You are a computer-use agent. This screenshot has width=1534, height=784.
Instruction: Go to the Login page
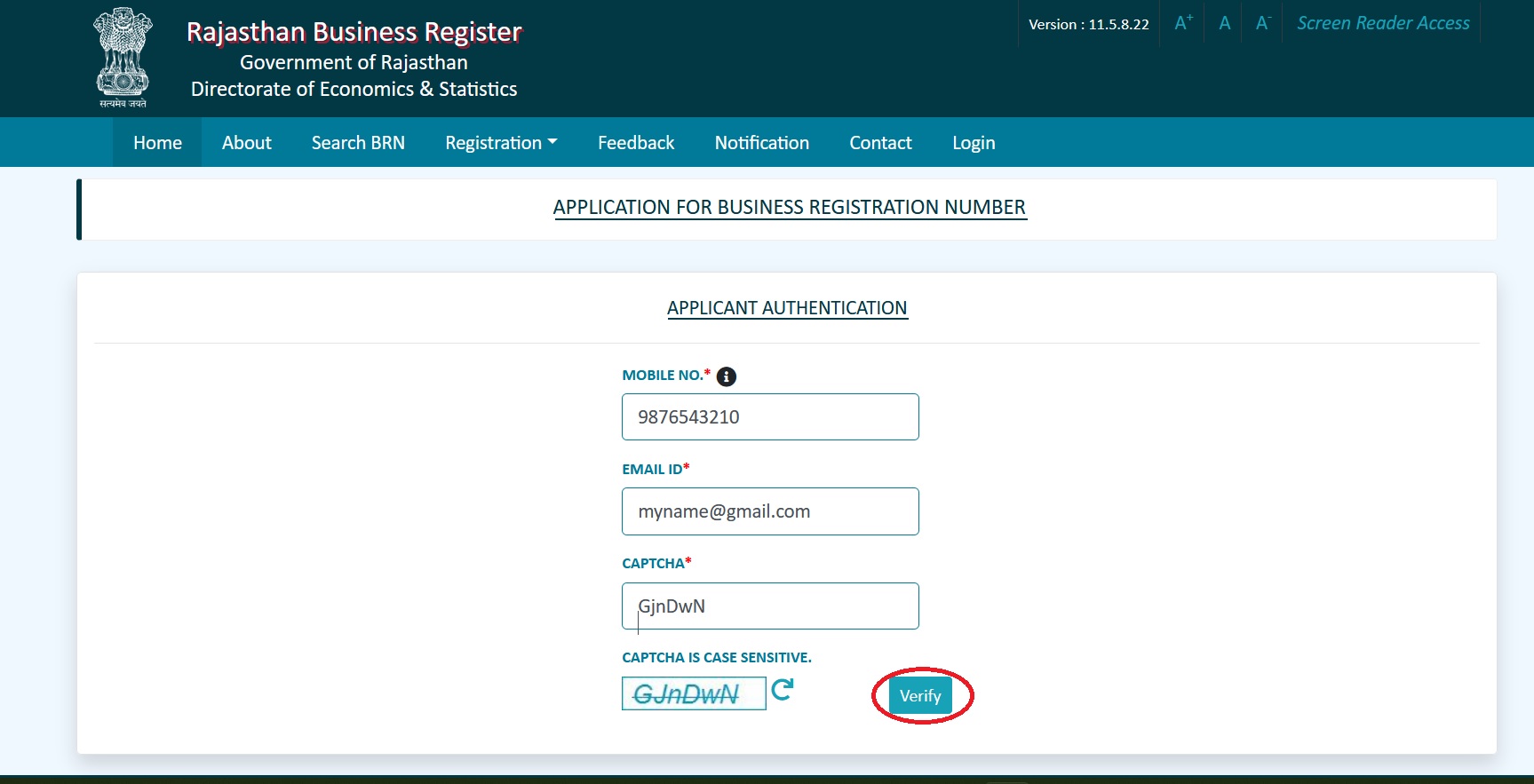point(974,143)
